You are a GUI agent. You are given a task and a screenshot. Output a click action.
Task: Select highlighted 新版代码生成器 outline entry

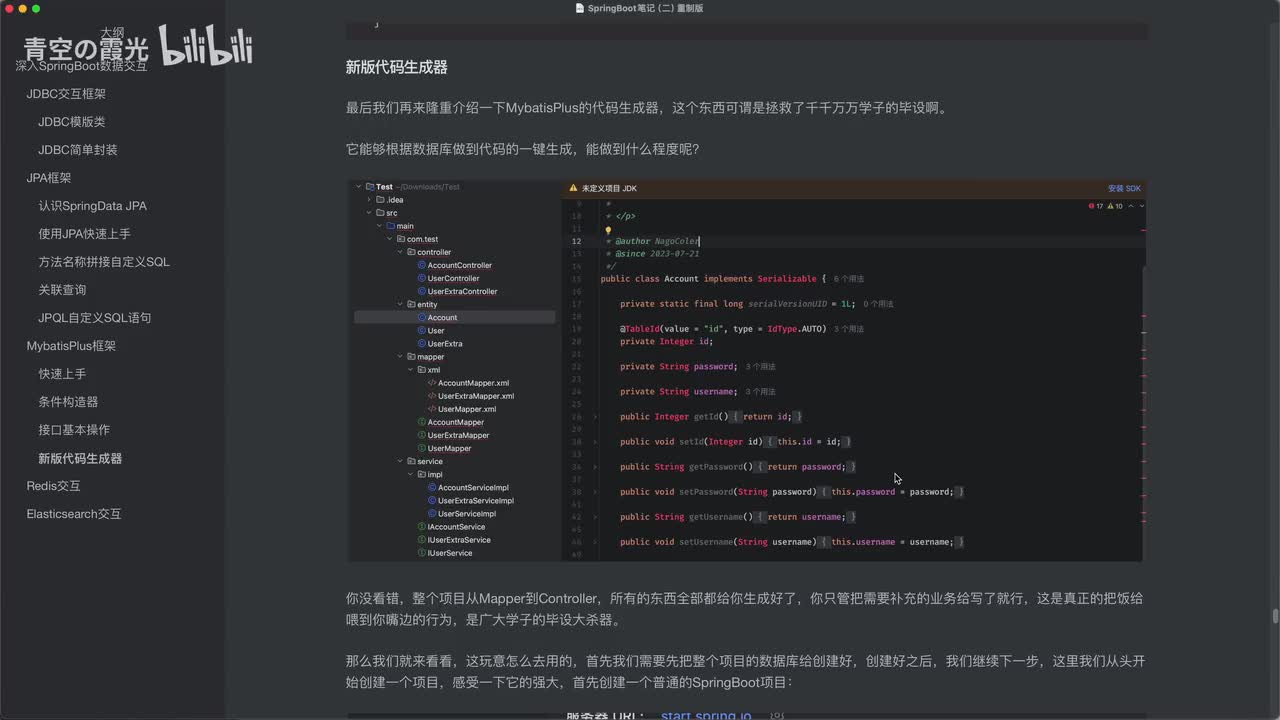(80, 458)
